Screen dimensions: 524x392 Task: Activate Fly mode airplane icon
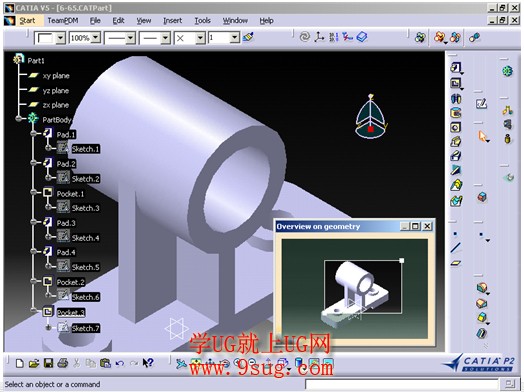(181, 364)
